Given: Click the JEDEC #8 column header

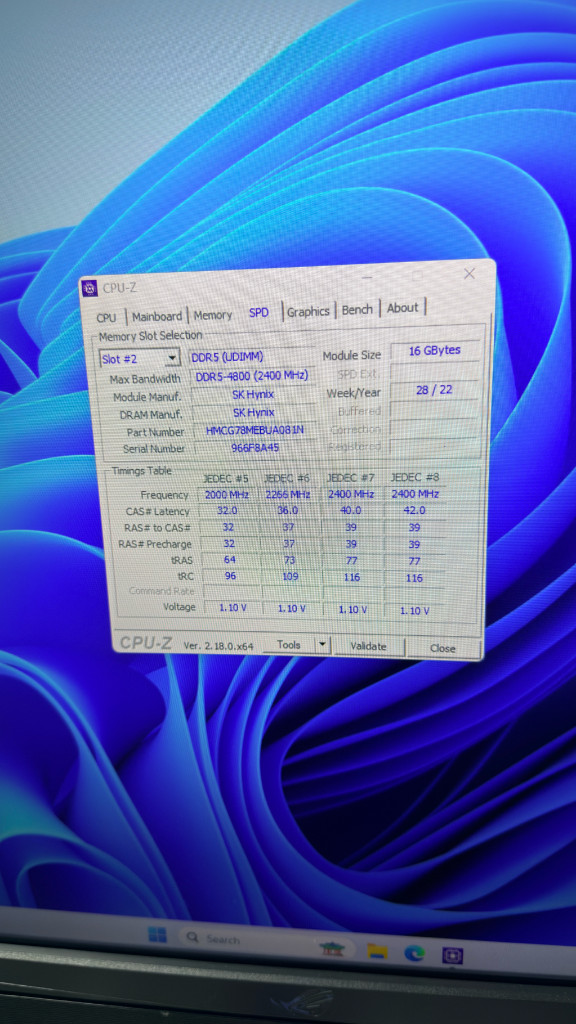Looking at the screenshot, I should (415, 478).
